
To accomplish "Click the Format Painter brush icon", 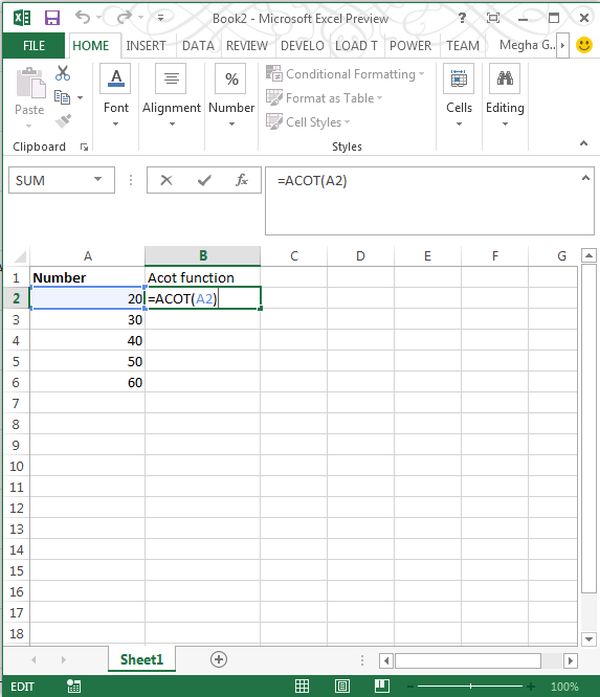I will tap(63, 120).
